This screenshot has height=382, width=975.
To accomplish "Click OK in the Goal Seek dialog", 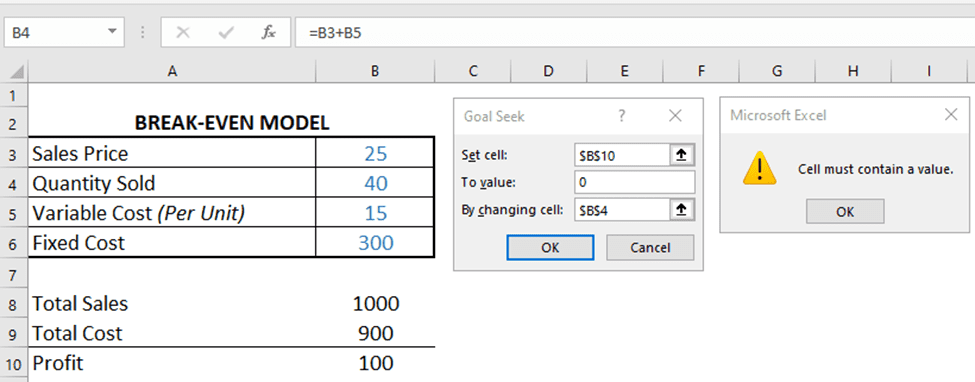I will 550,248.
